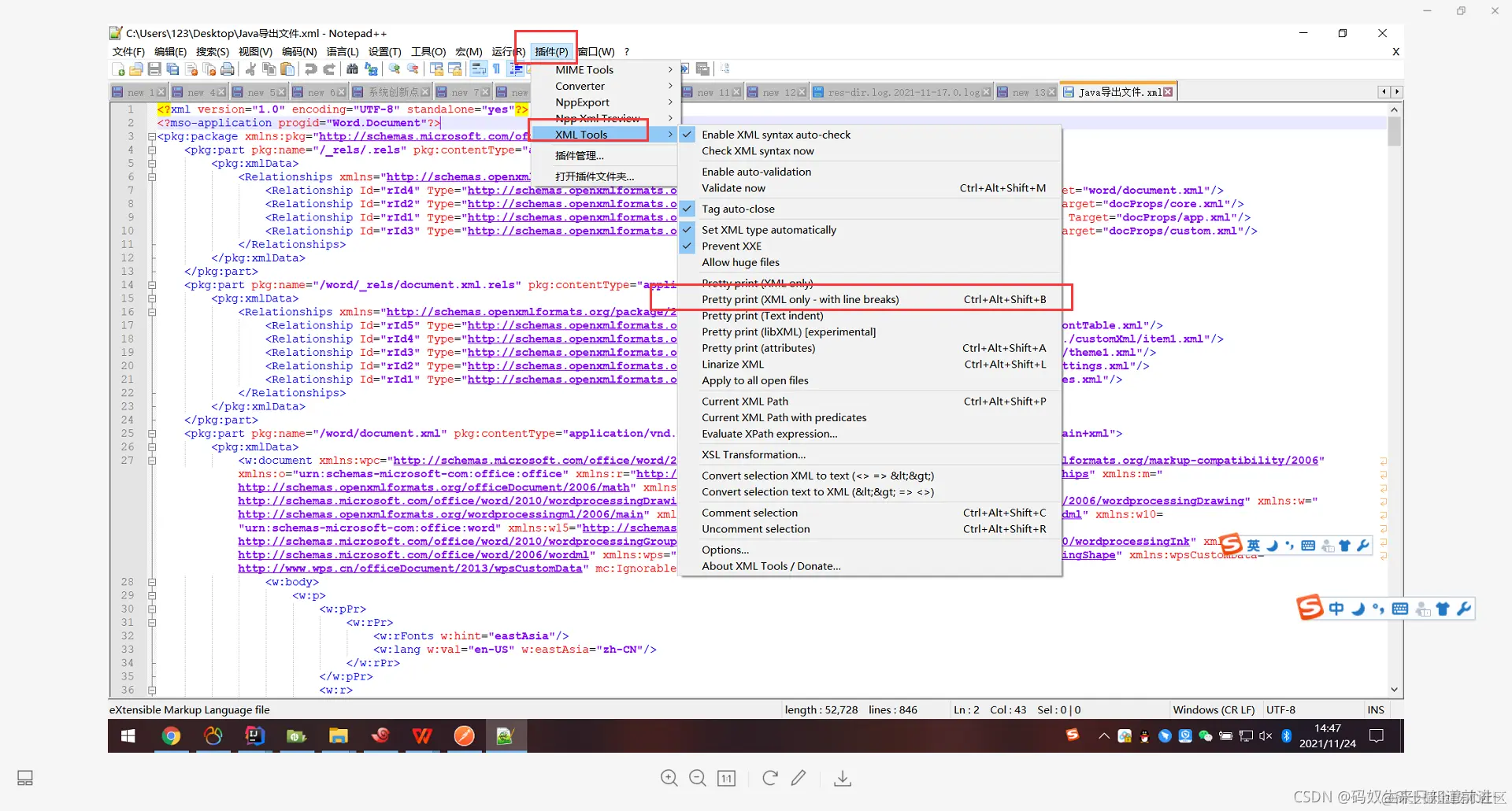
Task: Click 插件管理... in the plugins menu
Action: 604,156
